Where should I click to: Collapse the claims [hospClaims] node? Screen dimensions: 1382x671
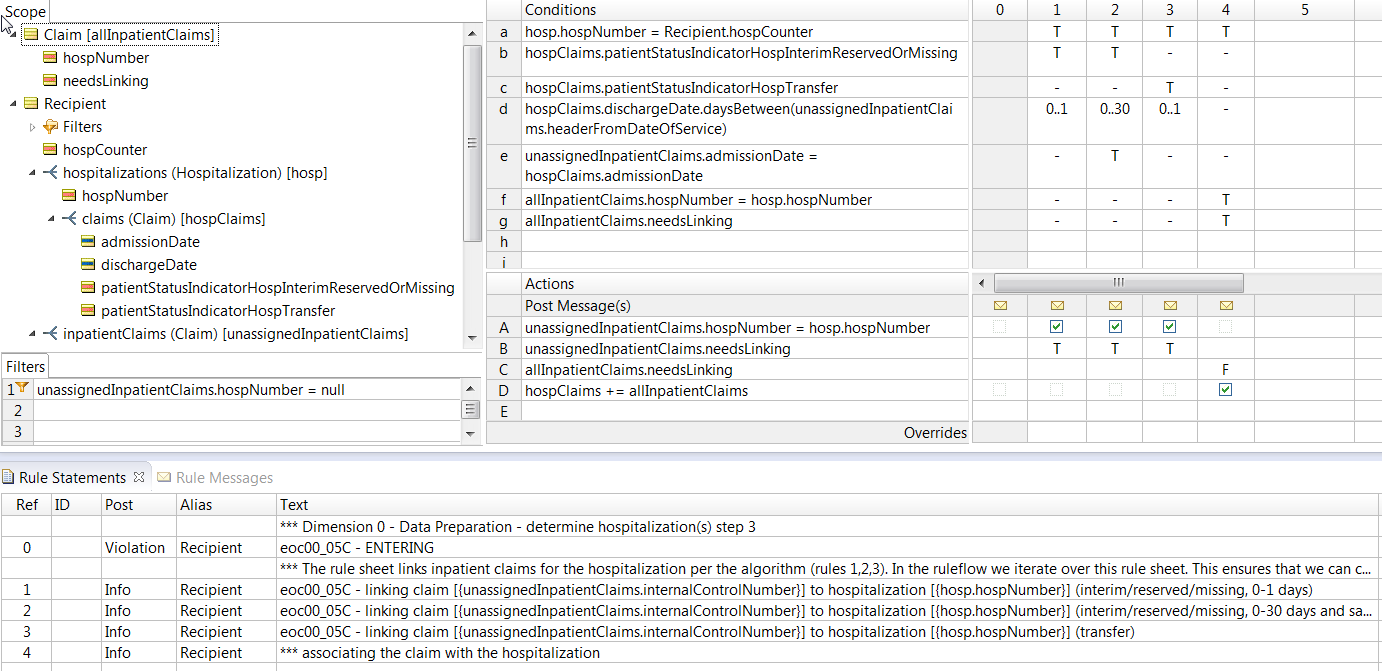[x=51, y=219]
